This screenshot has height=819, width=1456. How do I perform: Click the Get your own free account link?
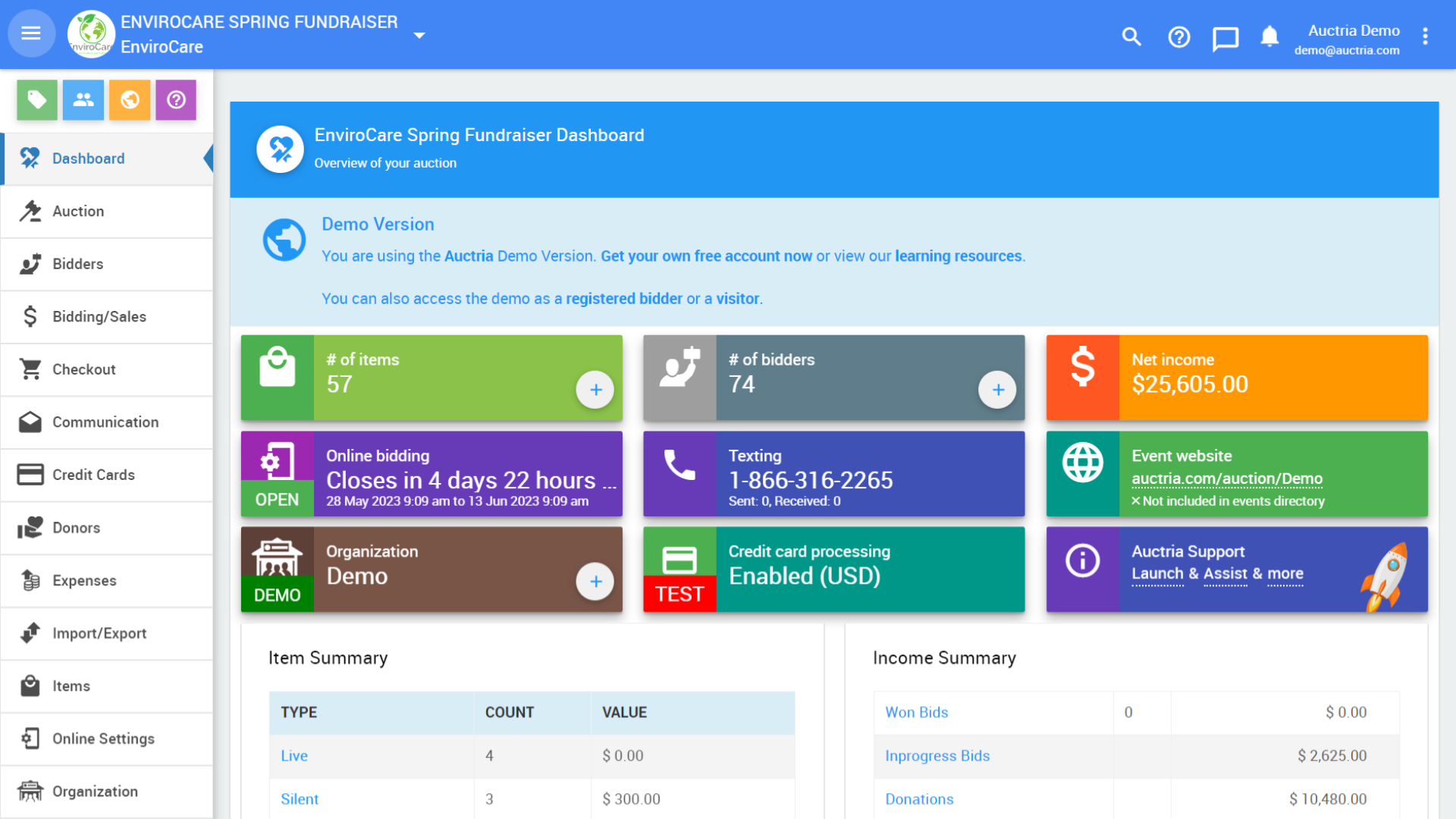(705, 256)
